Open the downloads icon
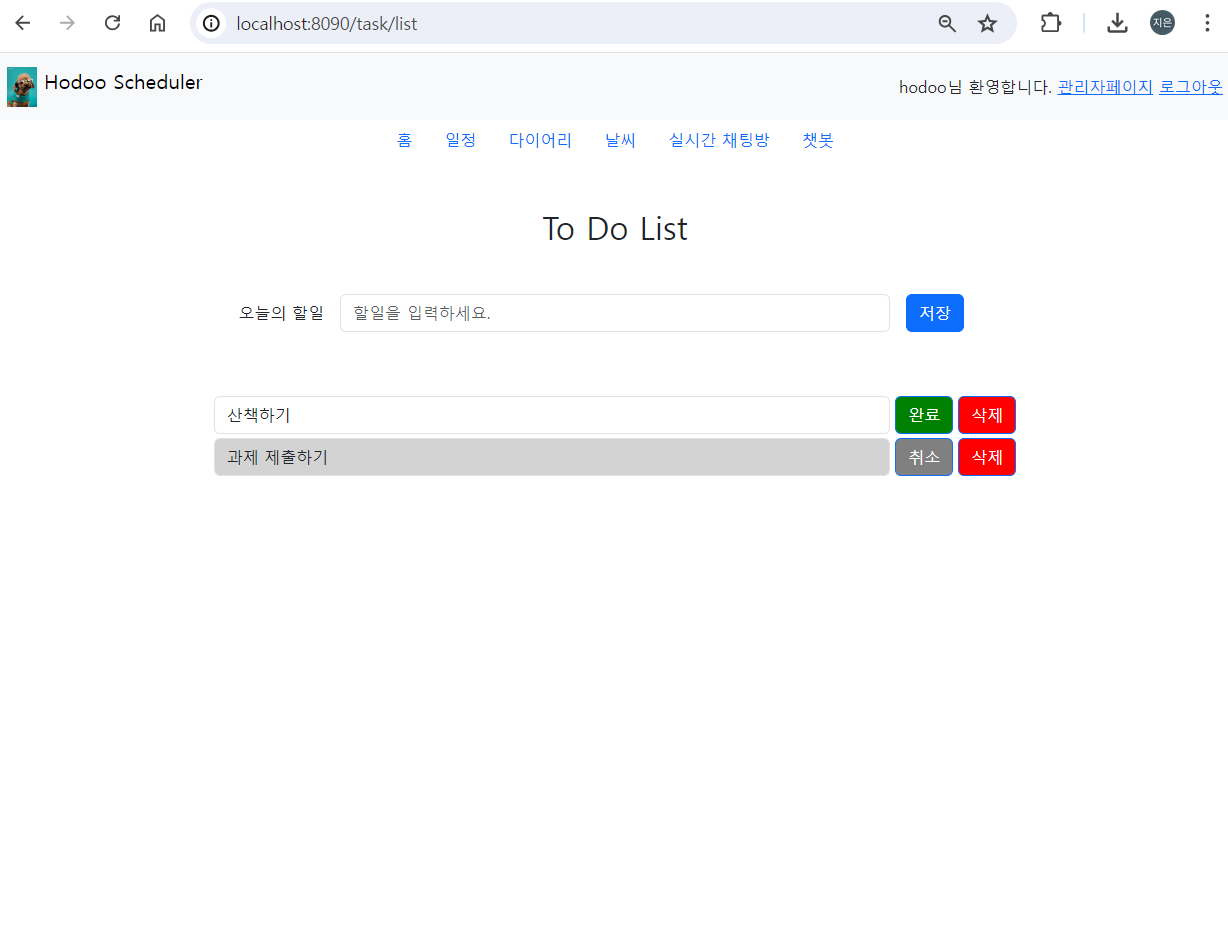Viewport: 1228px width, 946px height. click(x=1117, y=23)
